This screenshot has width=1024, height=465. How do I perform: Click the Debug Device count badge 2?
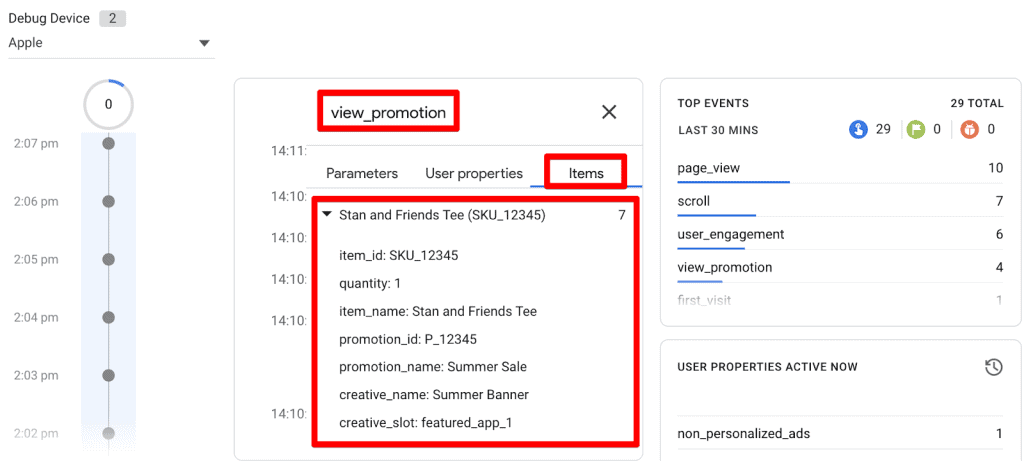pos(112,18)
